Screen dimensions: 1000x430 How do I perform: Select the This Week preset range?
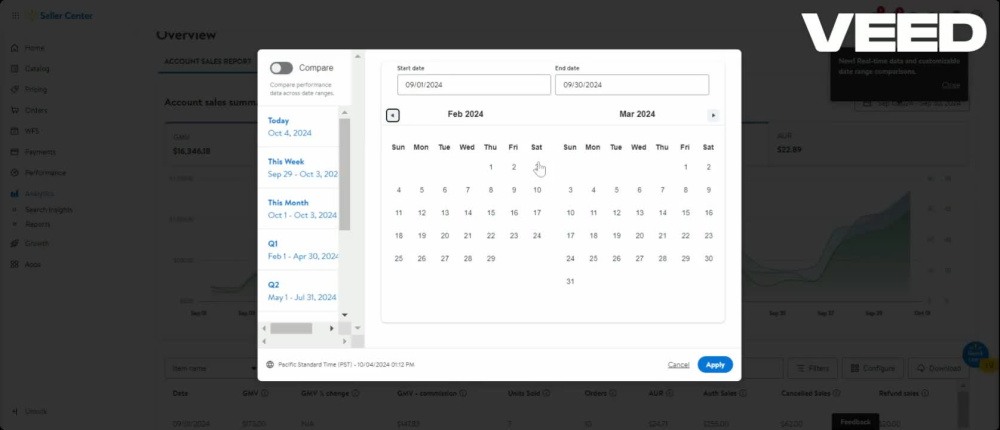[298, 168]
